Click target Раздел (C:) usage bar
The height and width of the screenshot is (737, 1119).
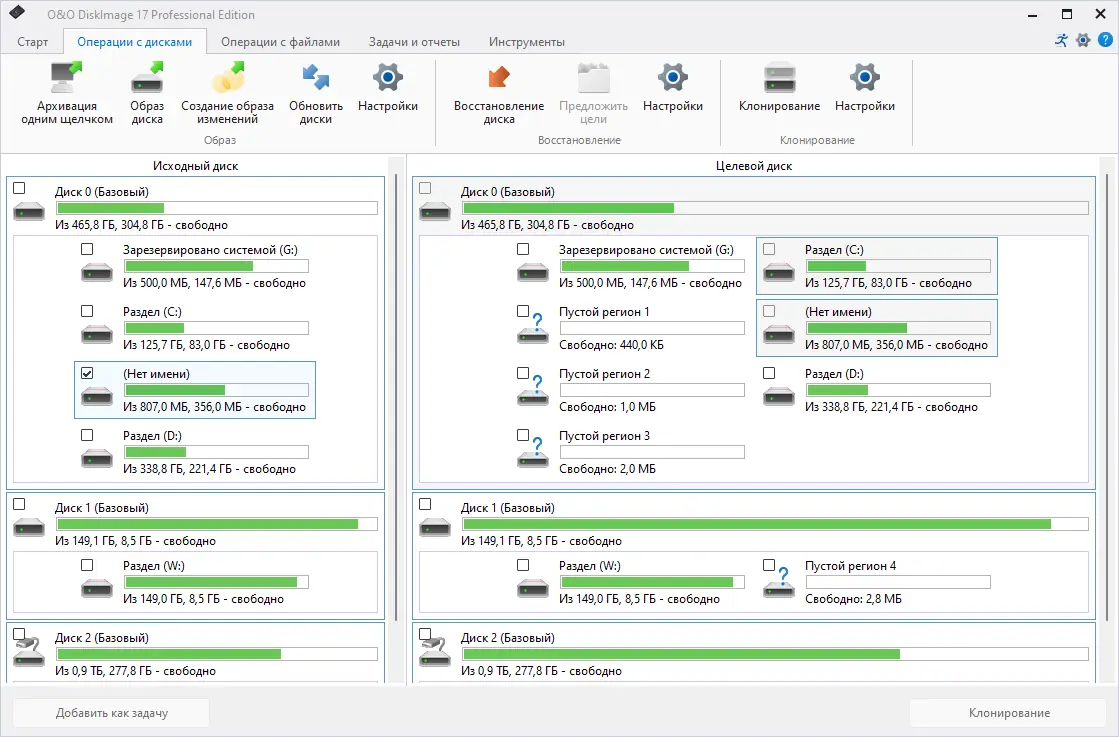(x=898, y=266)
